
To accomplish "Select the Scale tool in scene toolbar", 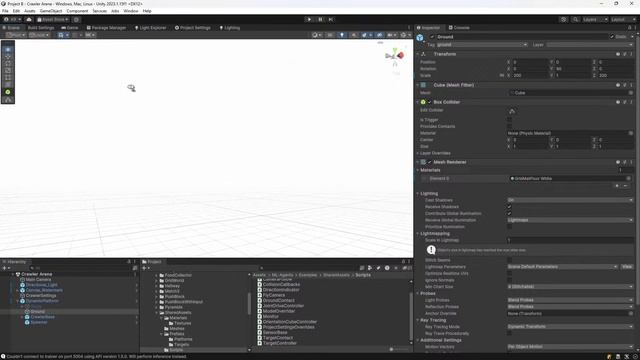I will pos(8,71).
